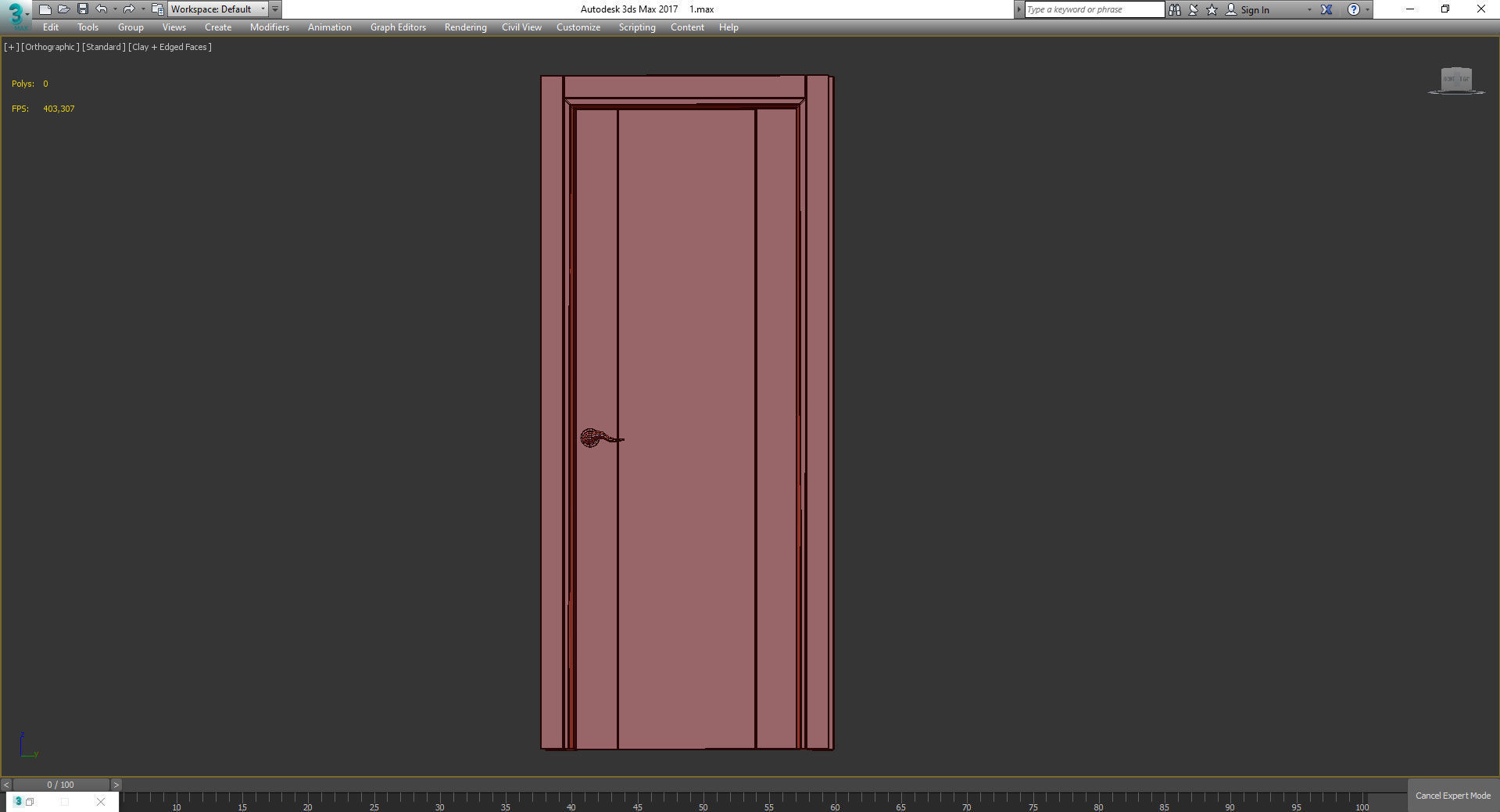Expand the InfoCenter arrow left of search box
The image size is (1500, 812).
1018,9
